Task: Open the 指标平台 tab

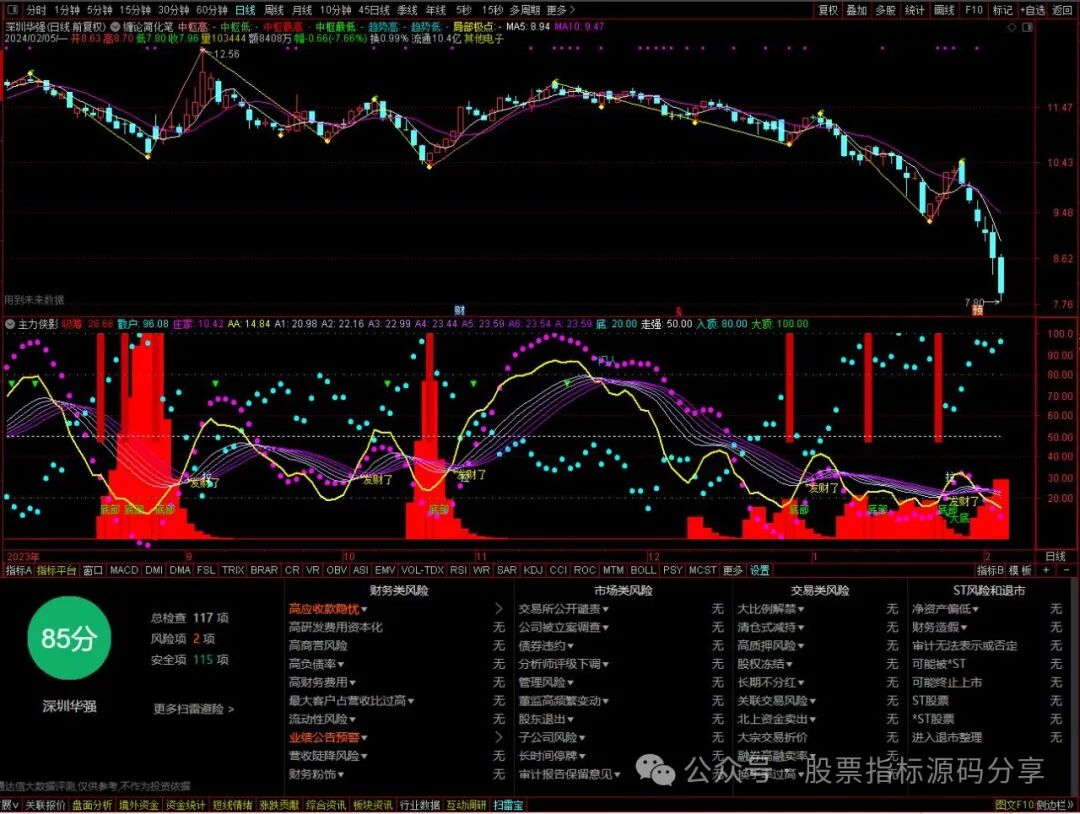Action: [56, 570]
